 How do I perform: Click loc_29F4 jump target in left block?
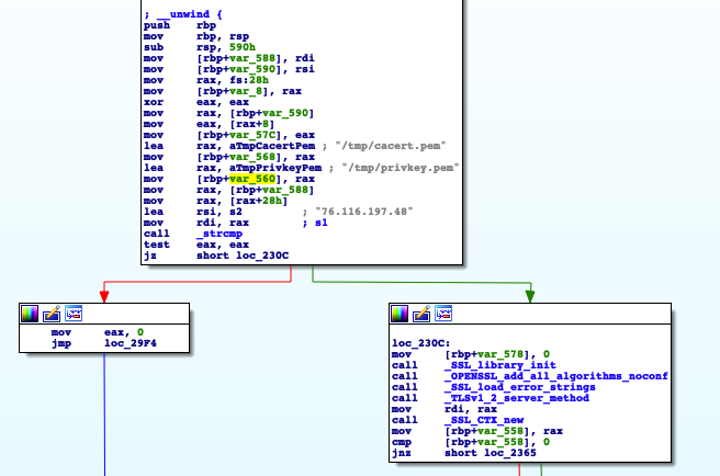pos(125,342)
